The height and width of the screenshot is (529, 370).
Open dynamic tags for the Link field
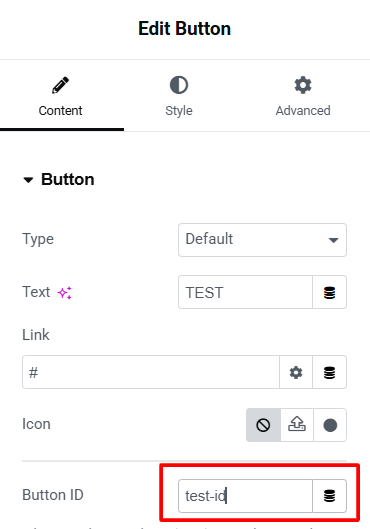tap(330, 372)
